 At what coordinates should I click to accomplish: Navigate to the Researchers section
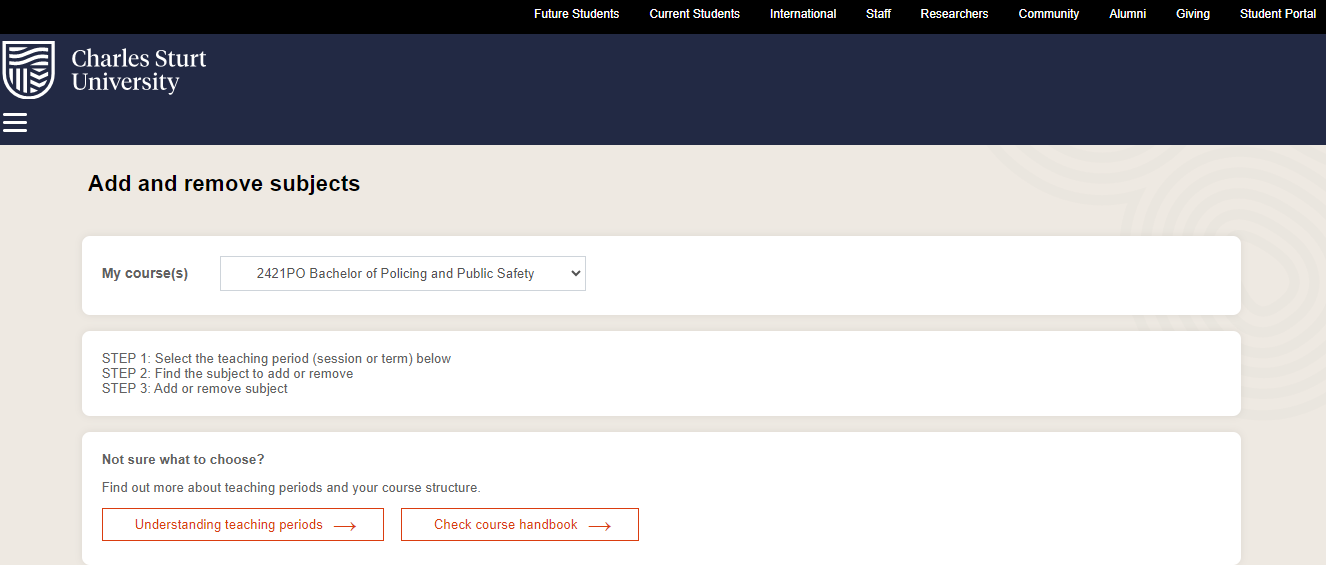954,14
